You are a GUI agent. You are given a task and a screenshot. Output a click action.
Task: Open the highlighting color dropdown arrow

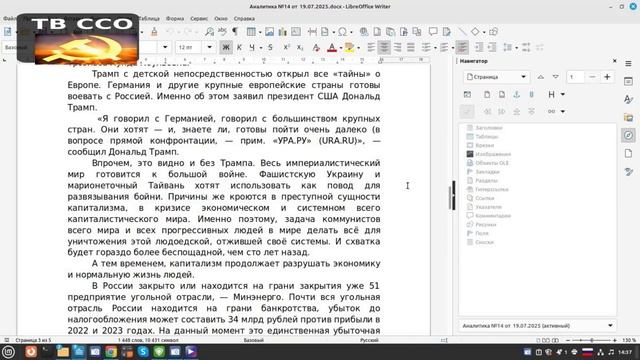pos(359,48)
